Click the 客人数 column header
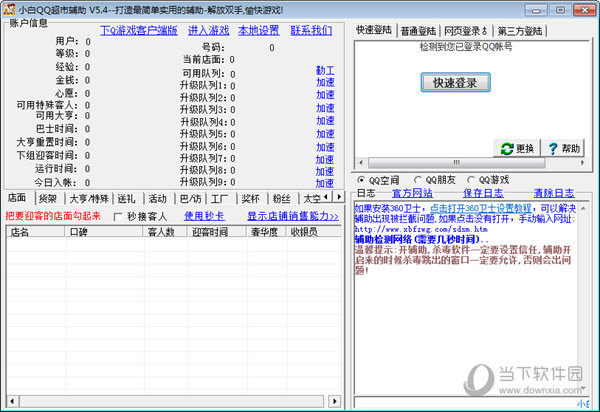 coord(165,232)
